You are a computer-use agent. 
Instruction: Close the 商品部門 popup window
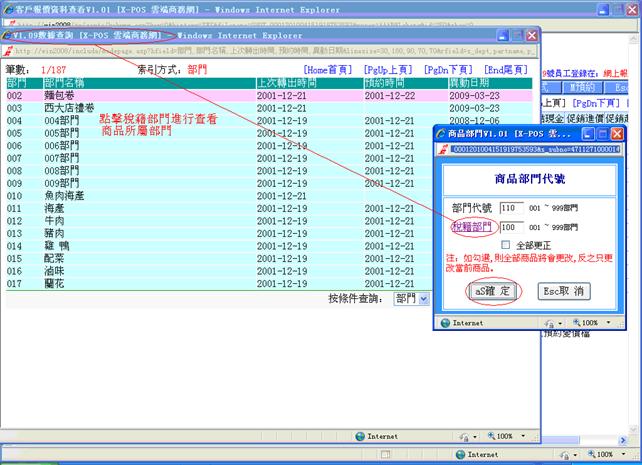coord(616,133)
